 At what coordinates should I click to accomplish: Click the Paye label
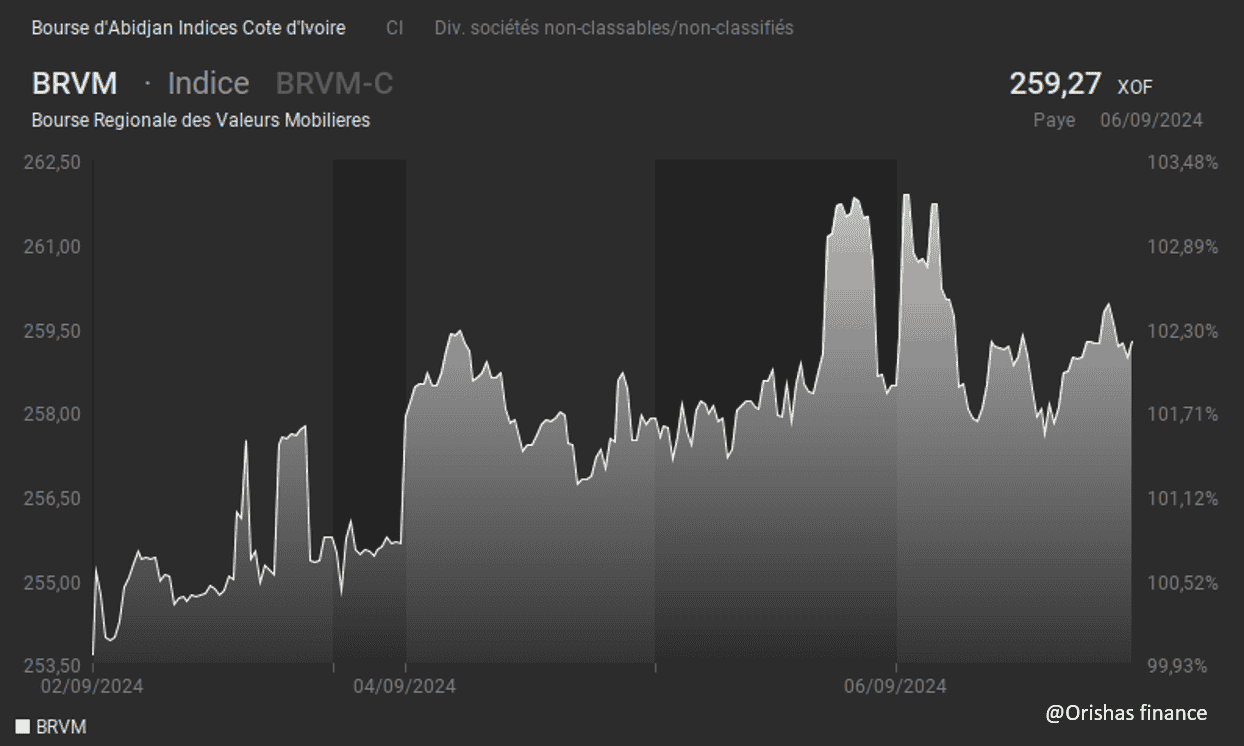point(1055,121)
